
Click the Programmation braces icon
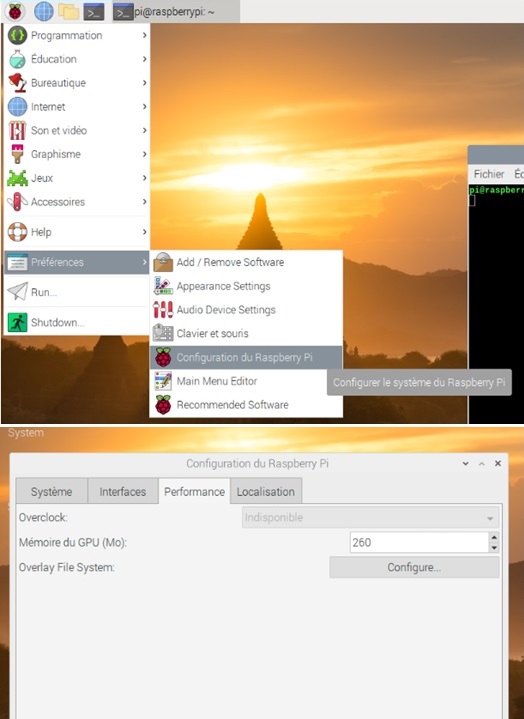point(17,35)
